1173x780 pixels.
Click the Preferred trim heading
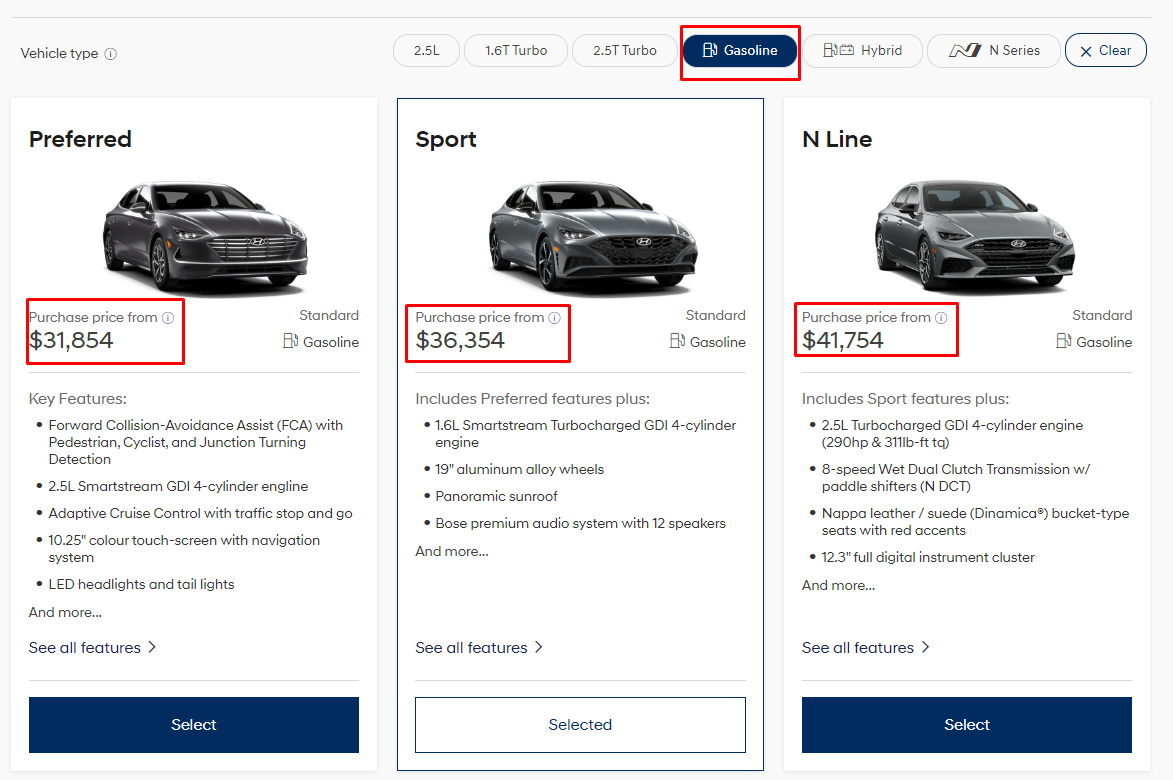pos(80,139)
